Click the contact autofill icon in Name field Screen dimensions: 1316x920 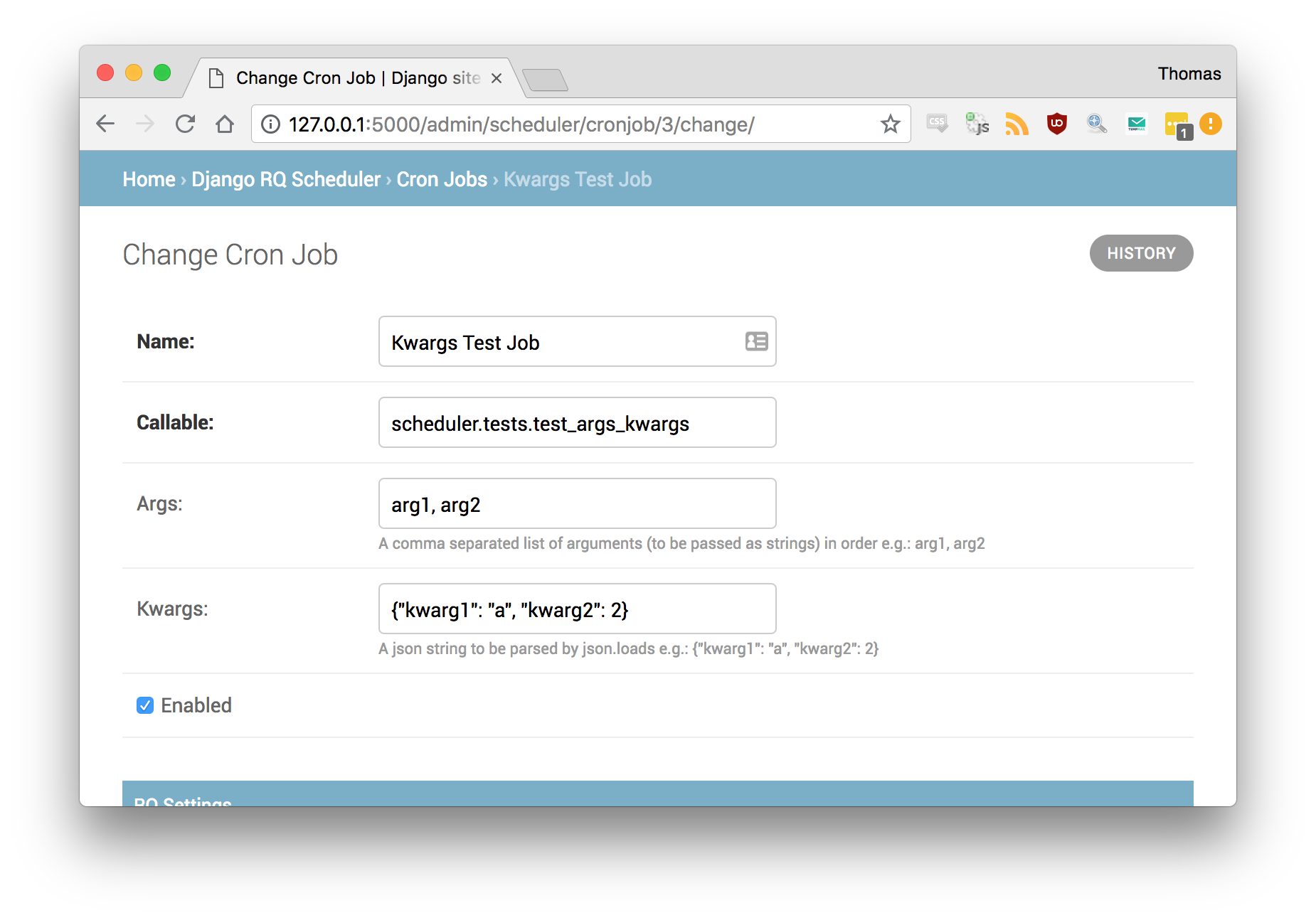point(756,341)
